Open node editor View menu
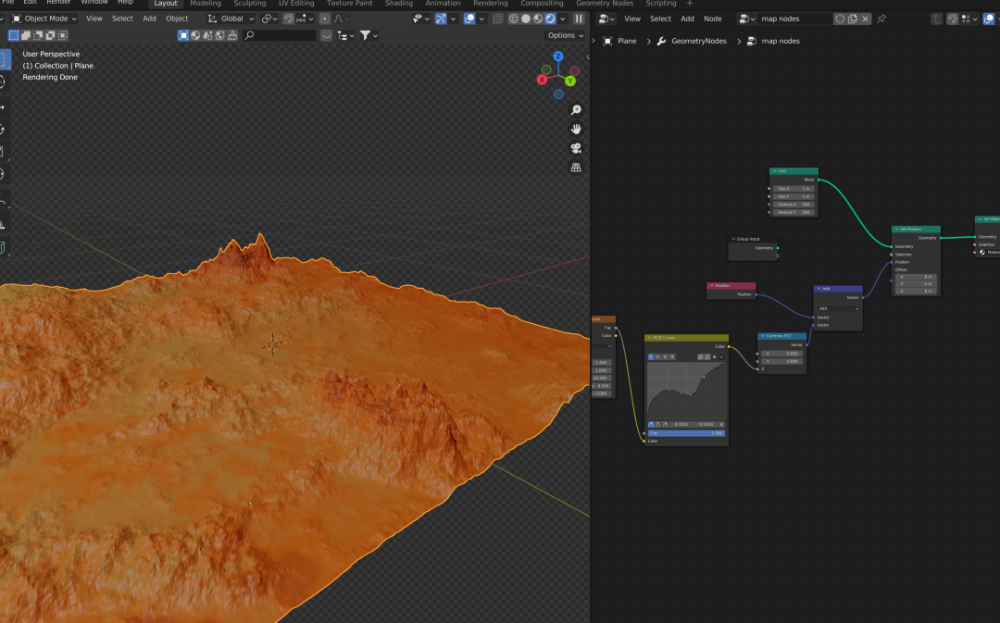 (632, 18)
